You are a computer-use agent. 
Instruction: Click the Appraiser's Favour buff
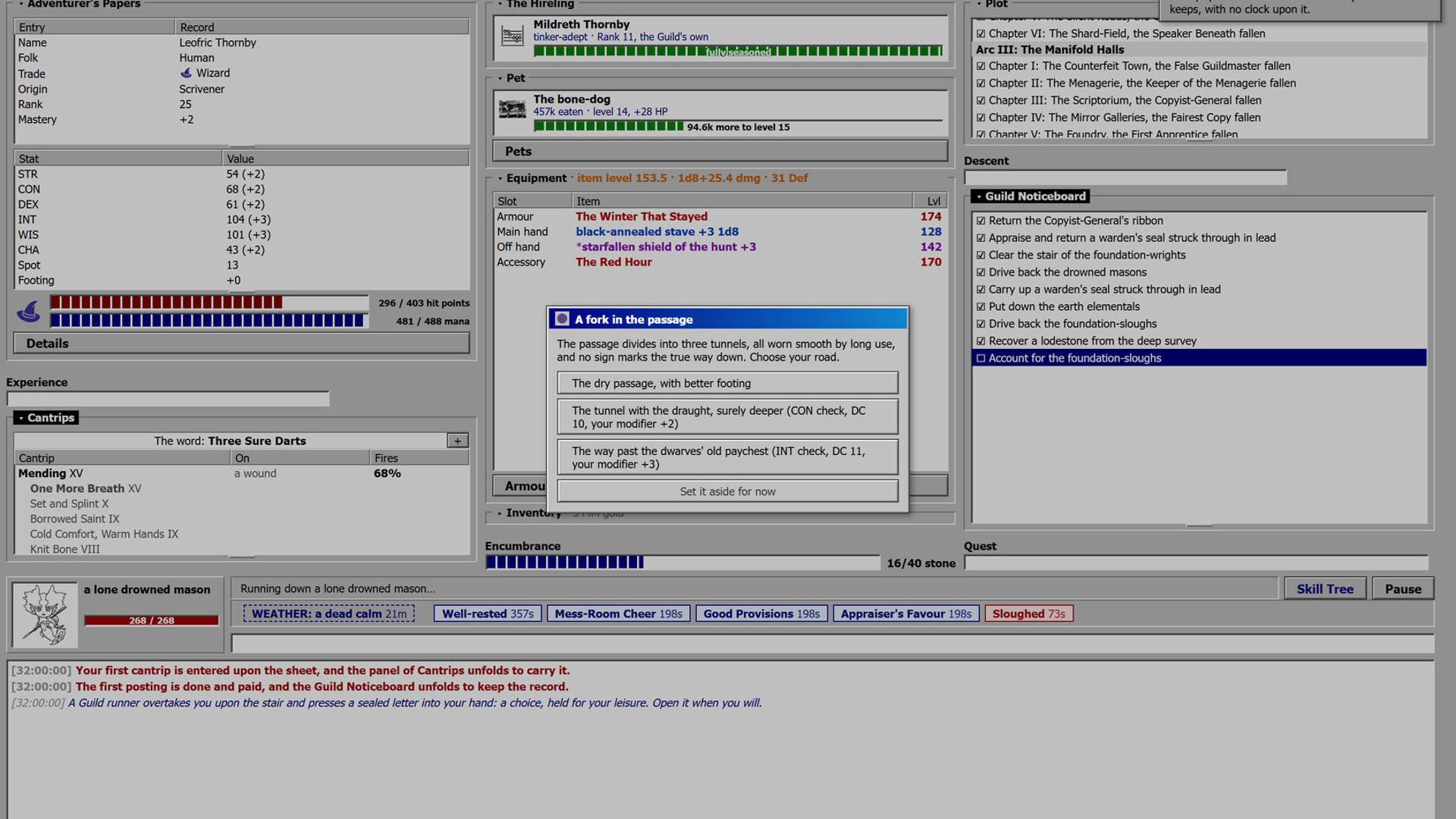[x=906, y=613]
